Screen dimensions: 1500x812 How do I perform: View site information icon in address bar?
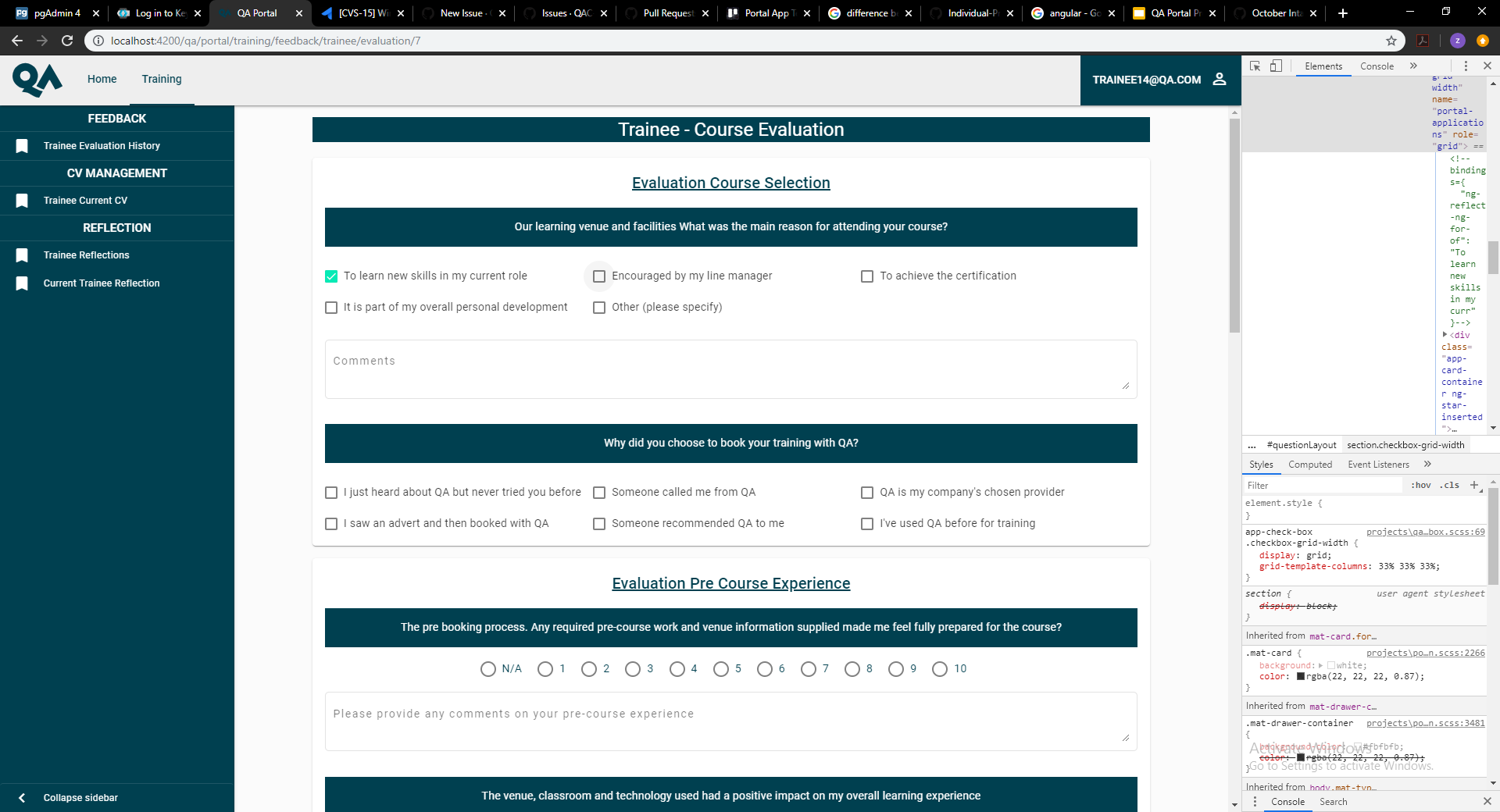[98, 41]
